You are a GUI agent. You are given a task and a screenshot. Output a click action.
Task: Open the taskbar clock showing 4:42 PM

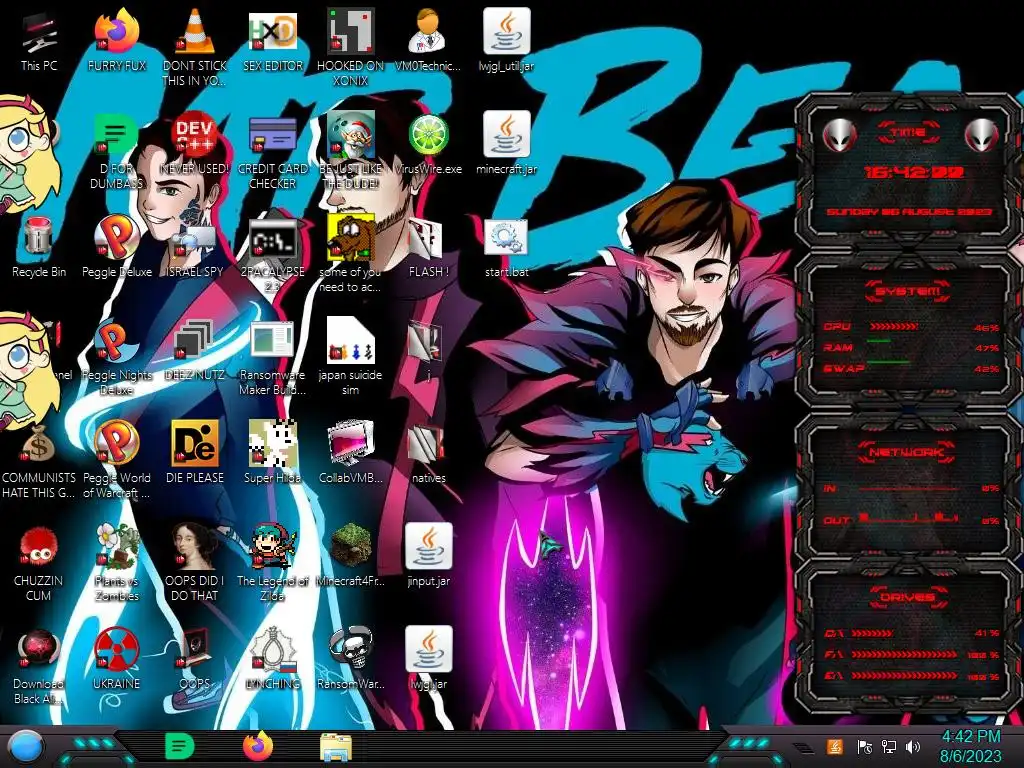coord(970,746)
